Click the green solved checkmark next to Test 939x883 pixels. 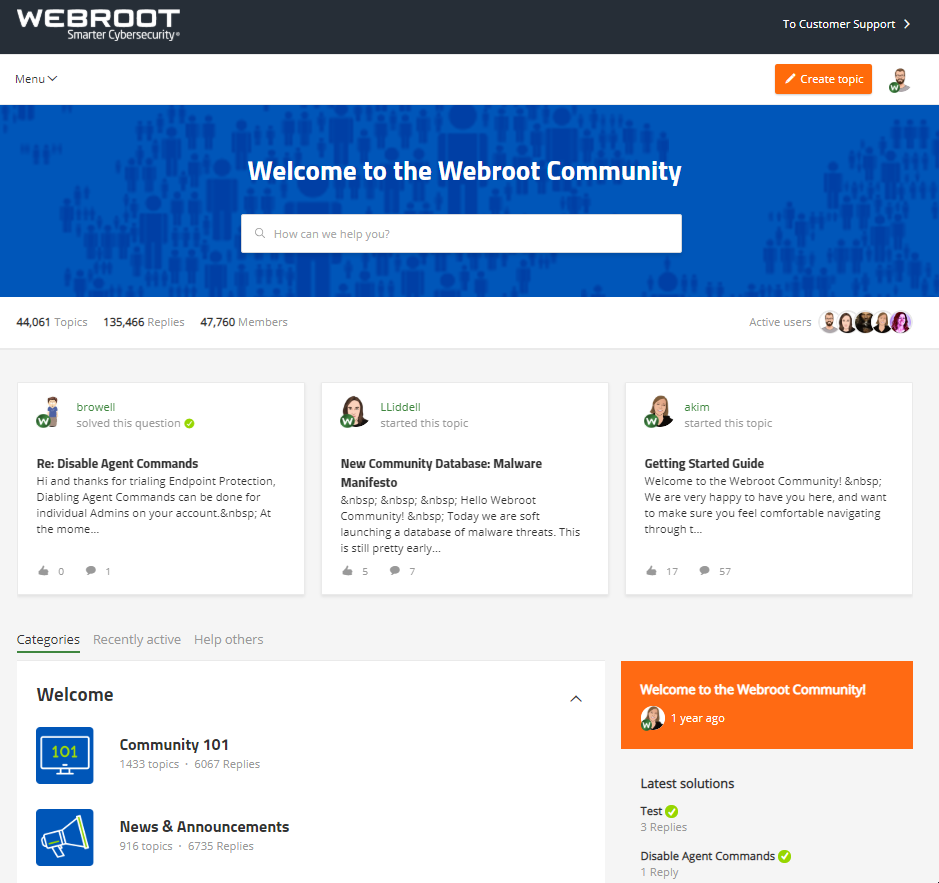(672, 811)
